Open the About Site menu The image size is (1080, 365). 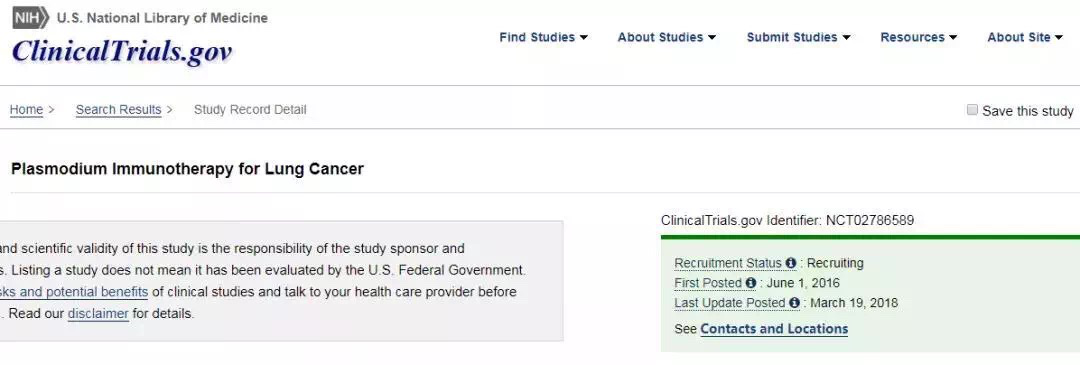[1025, 37]
